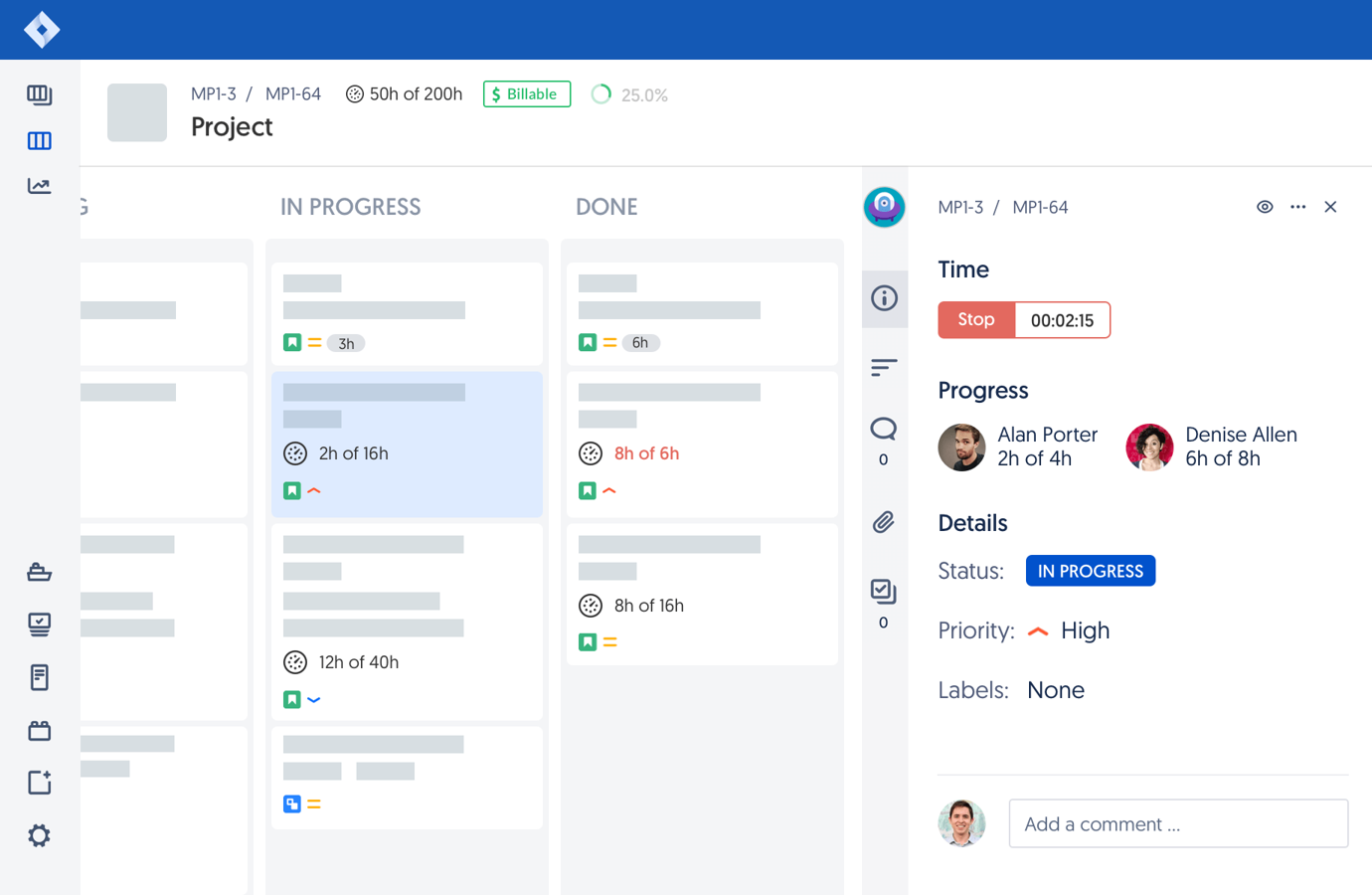Click the 00:02:15 timer display

[1062, 320]
